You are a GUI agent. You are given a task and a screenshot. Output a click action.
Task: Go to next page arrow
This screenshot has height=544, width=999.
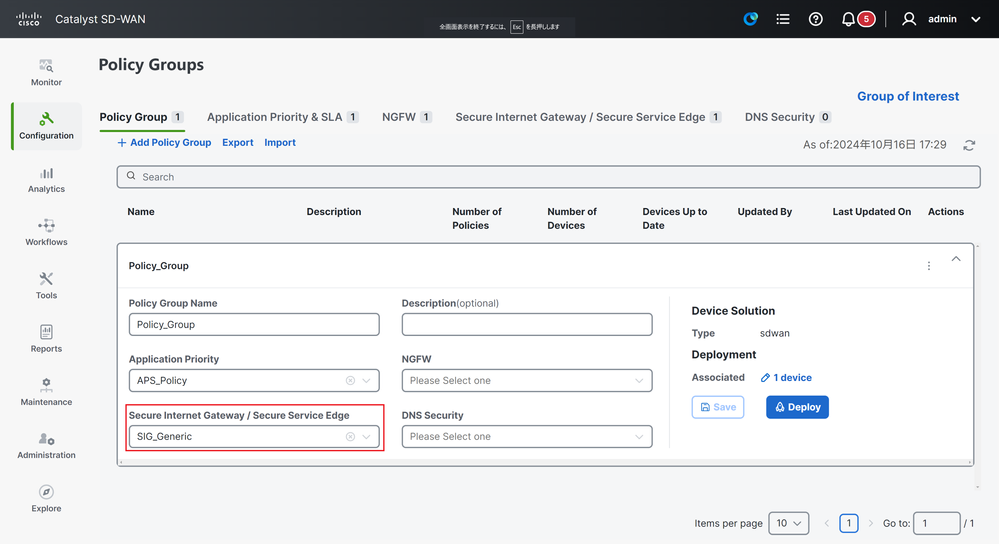[871, 523]
